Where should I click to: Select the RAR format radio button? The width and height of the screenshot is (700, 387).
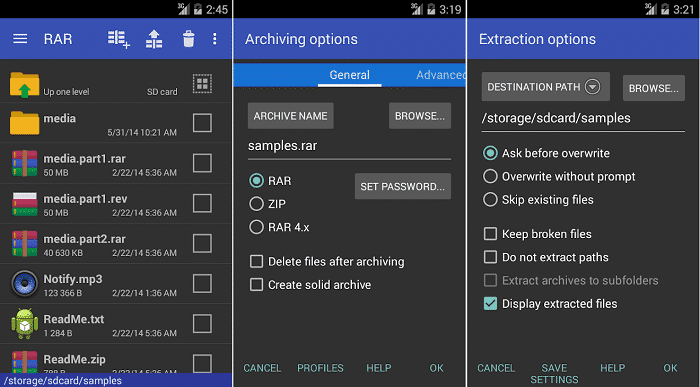pyautogui.click(x=256, y=181)
